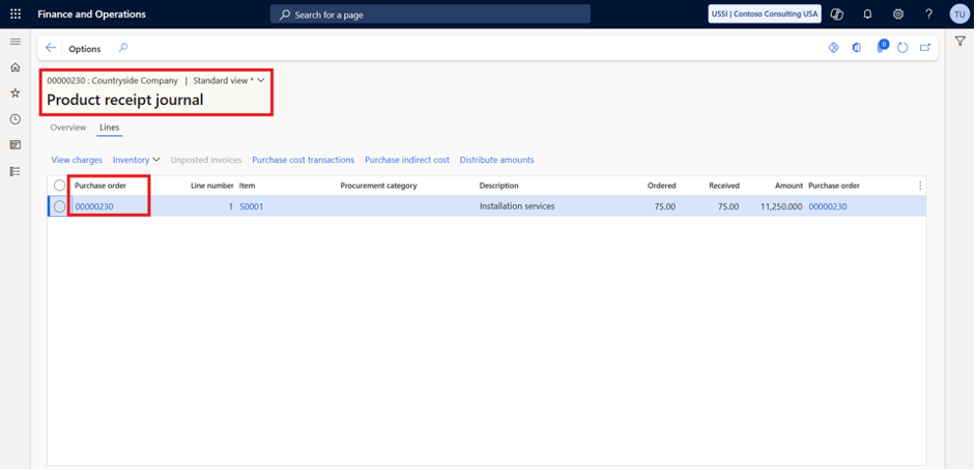The width and height of the screenshot is (977, 470).
Task: Click the Item column header
Action: tap(247, 186)
